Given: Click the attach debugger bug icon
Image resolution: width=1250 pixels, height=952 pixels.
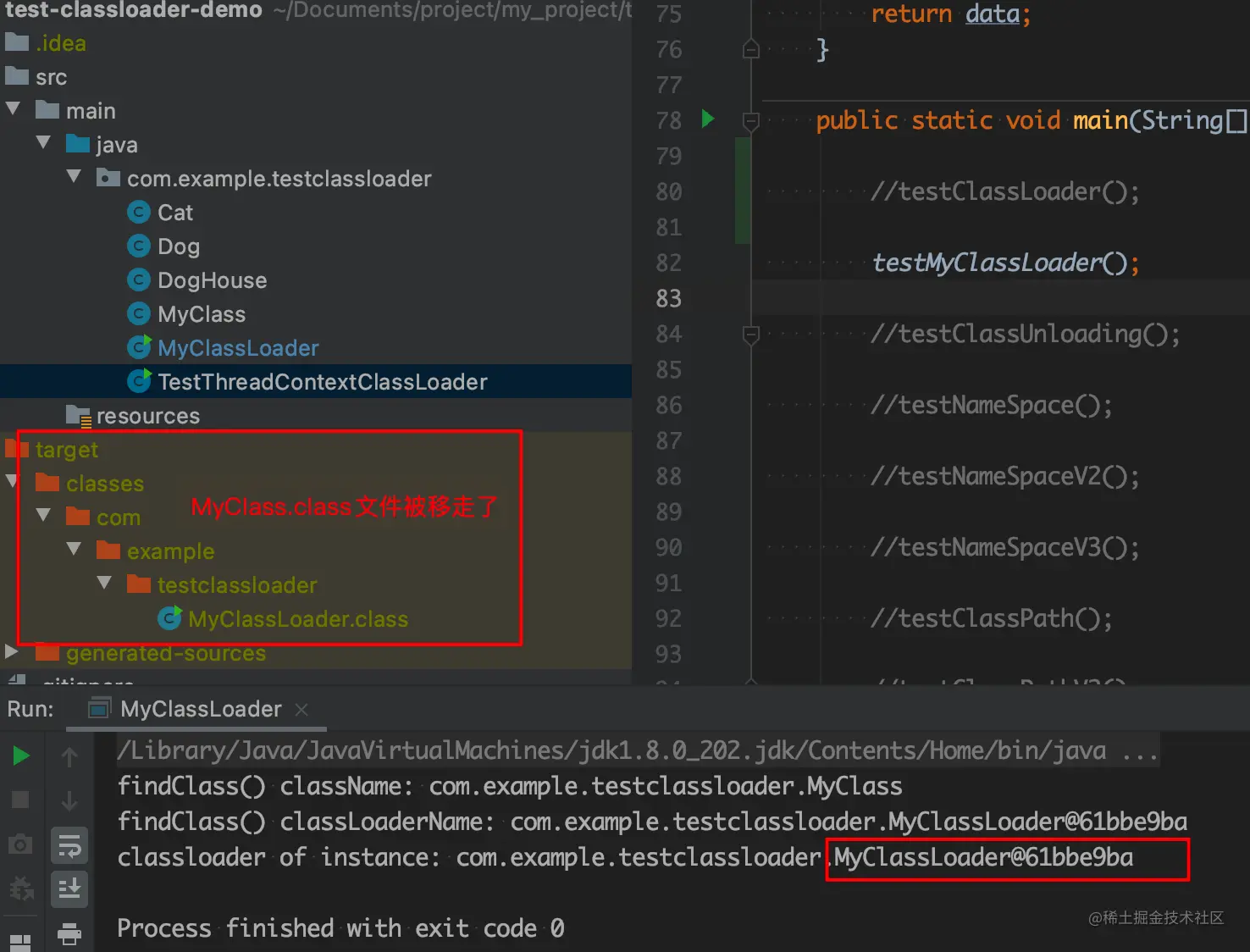Looking at the screenshot, I should pos(20,888).
